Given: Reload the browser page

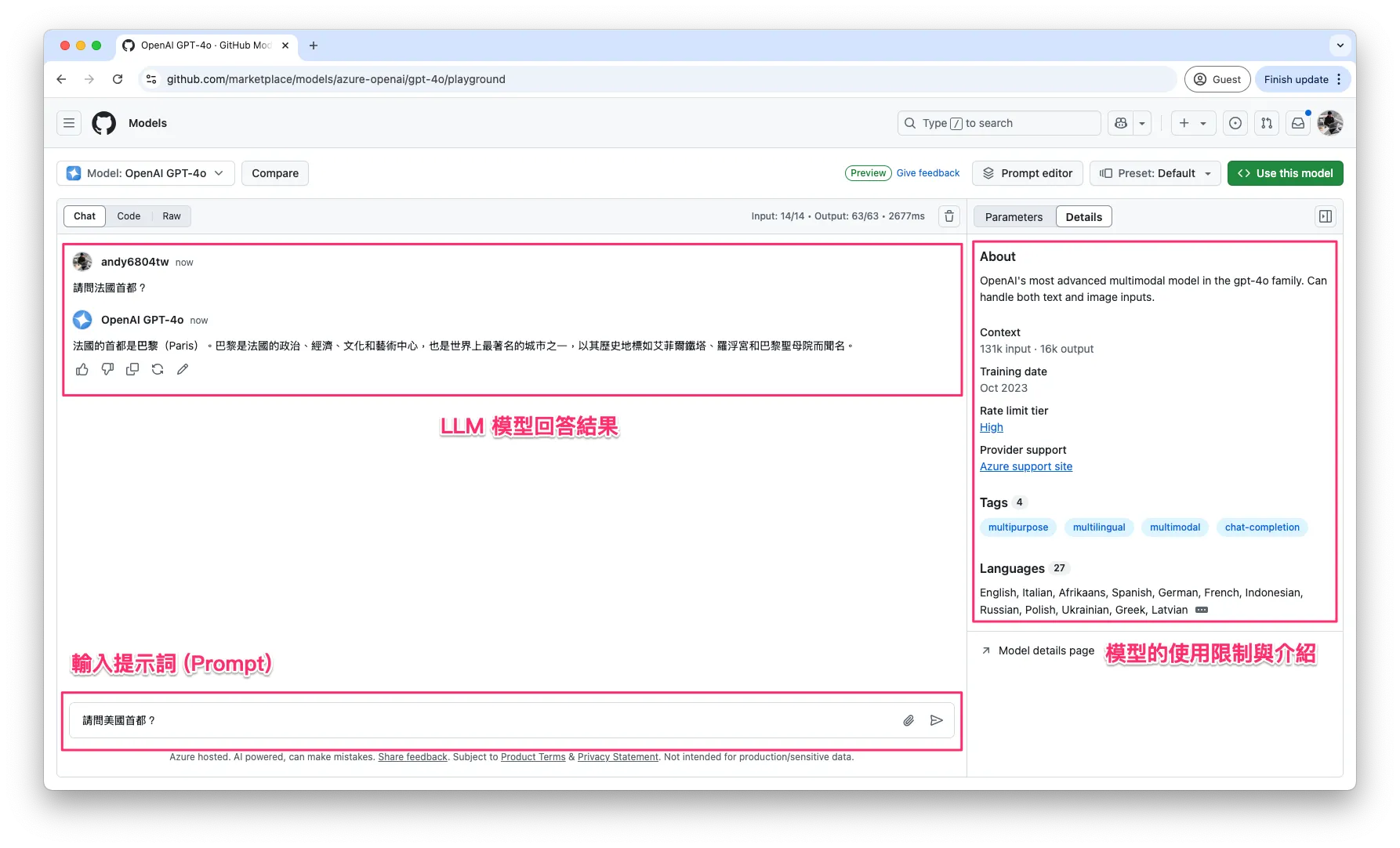Looking at the screenshot, I should (118, 79).
